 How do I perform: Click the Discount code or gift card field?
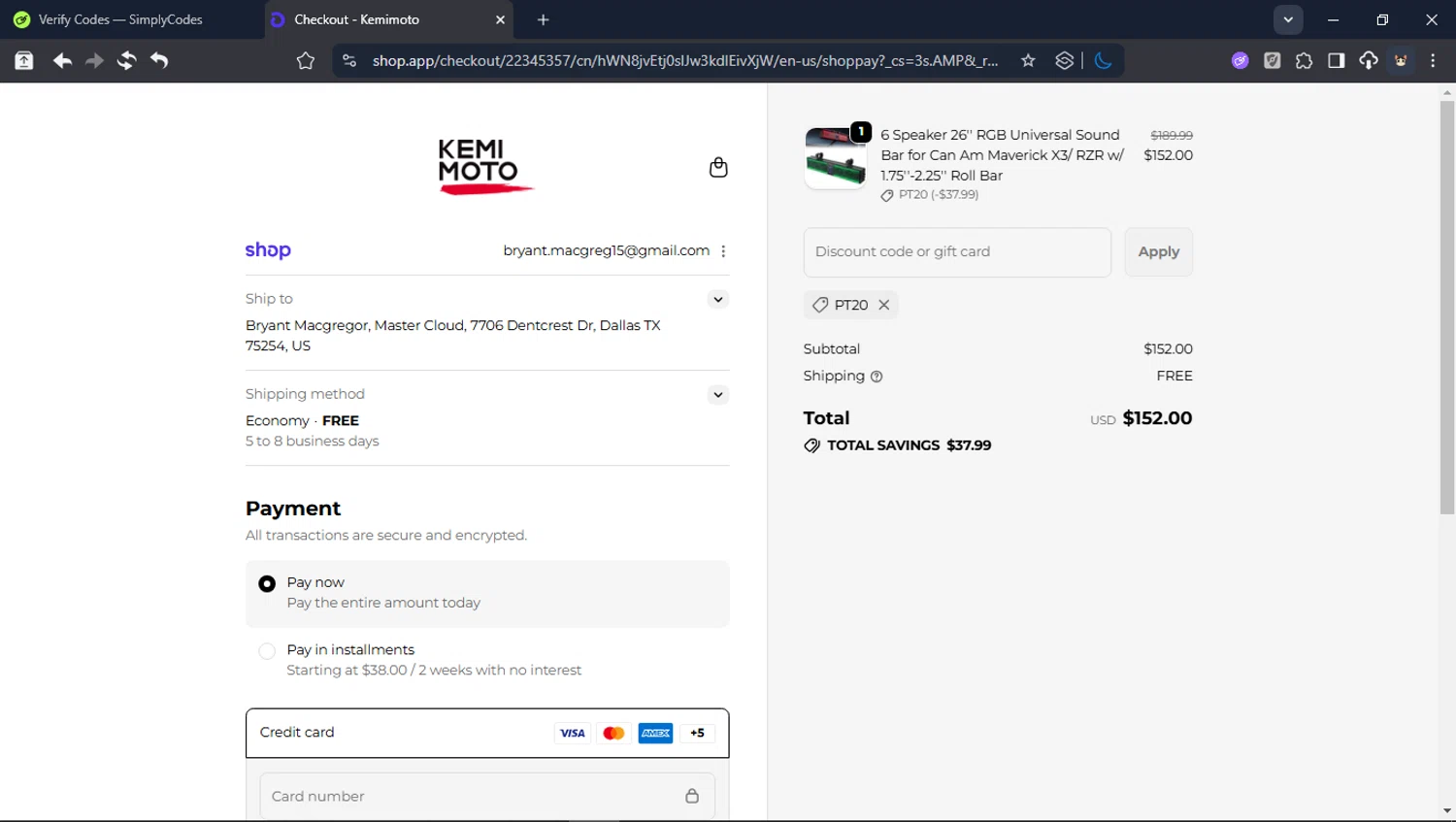coord(957,252)
